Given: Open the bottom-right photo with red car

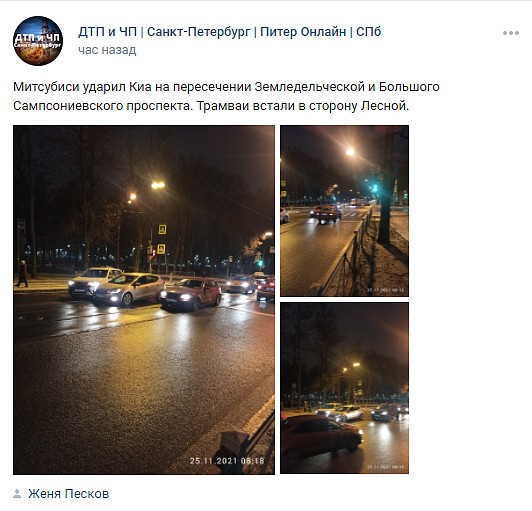Looking at the screenshot, I should coord(344,388).
